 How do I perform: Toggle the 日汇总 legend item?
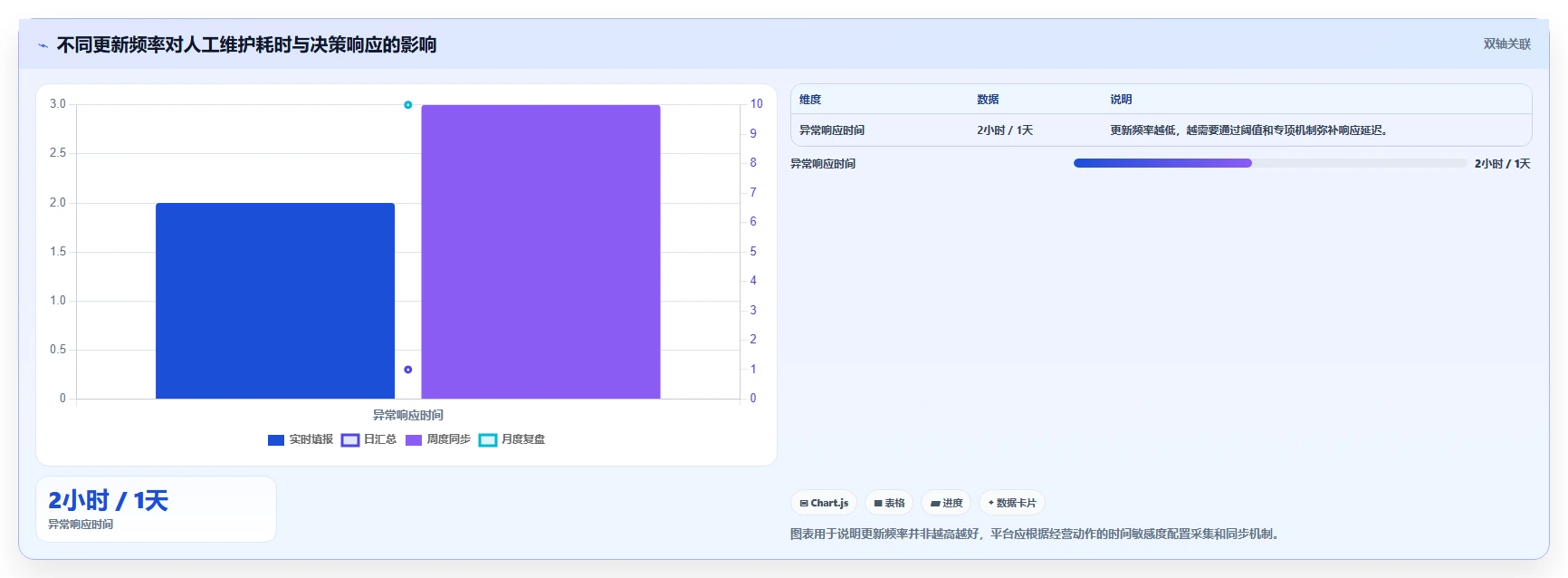(x=369, y=439)
